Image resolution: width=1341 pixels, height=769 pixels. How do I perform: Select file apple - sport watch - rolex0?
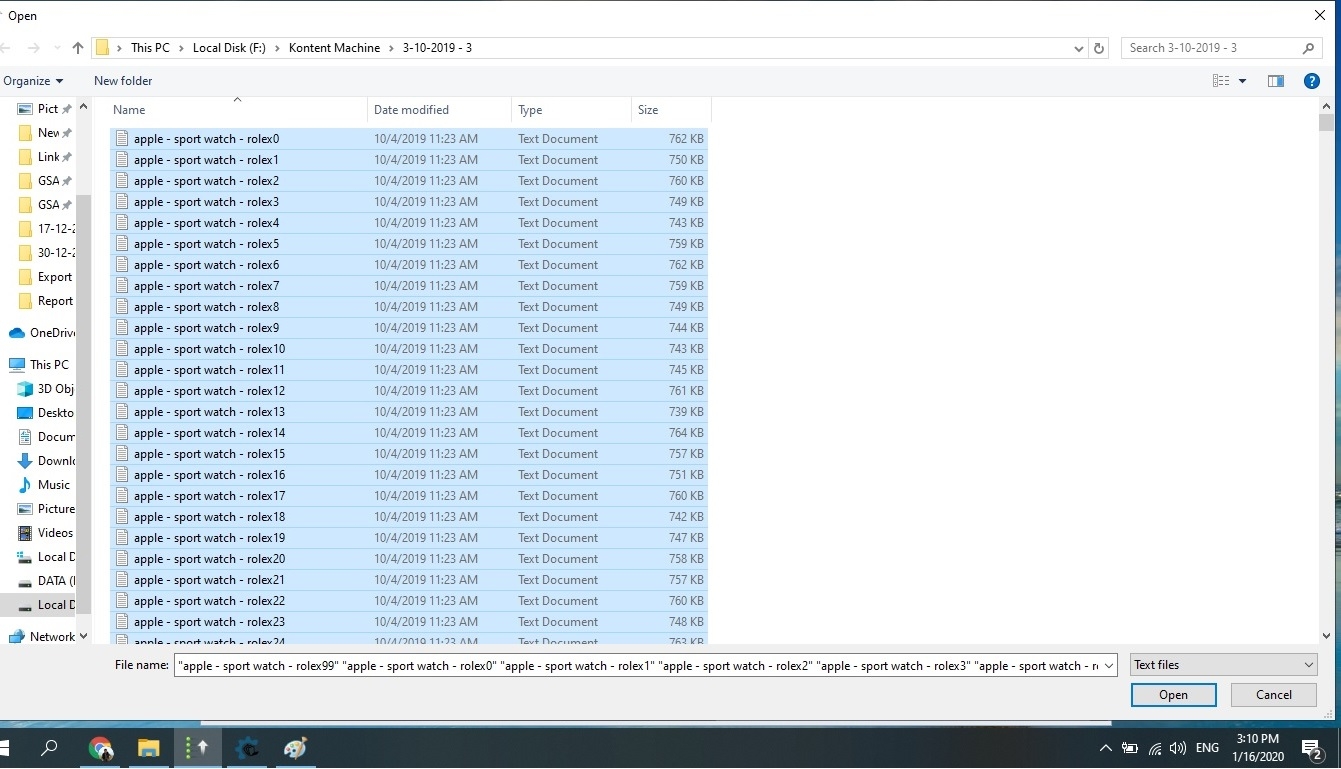point(409,139)
